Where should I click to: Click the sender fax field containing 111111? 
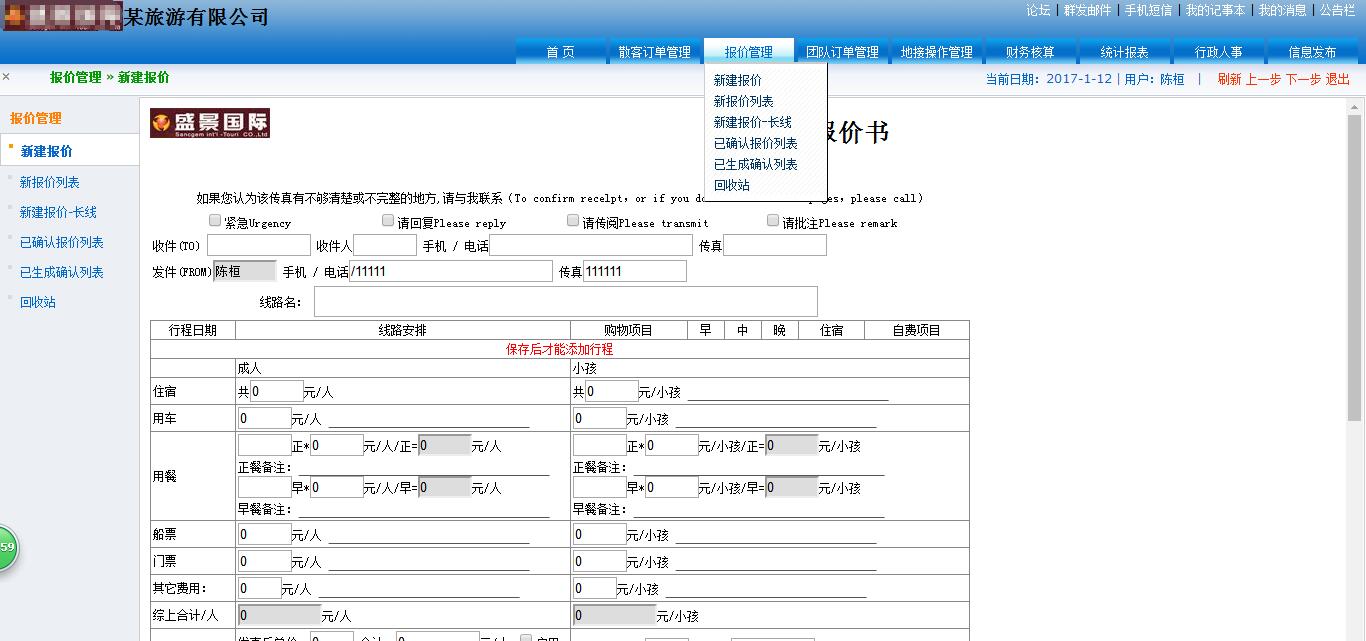(x=635, y=271)
